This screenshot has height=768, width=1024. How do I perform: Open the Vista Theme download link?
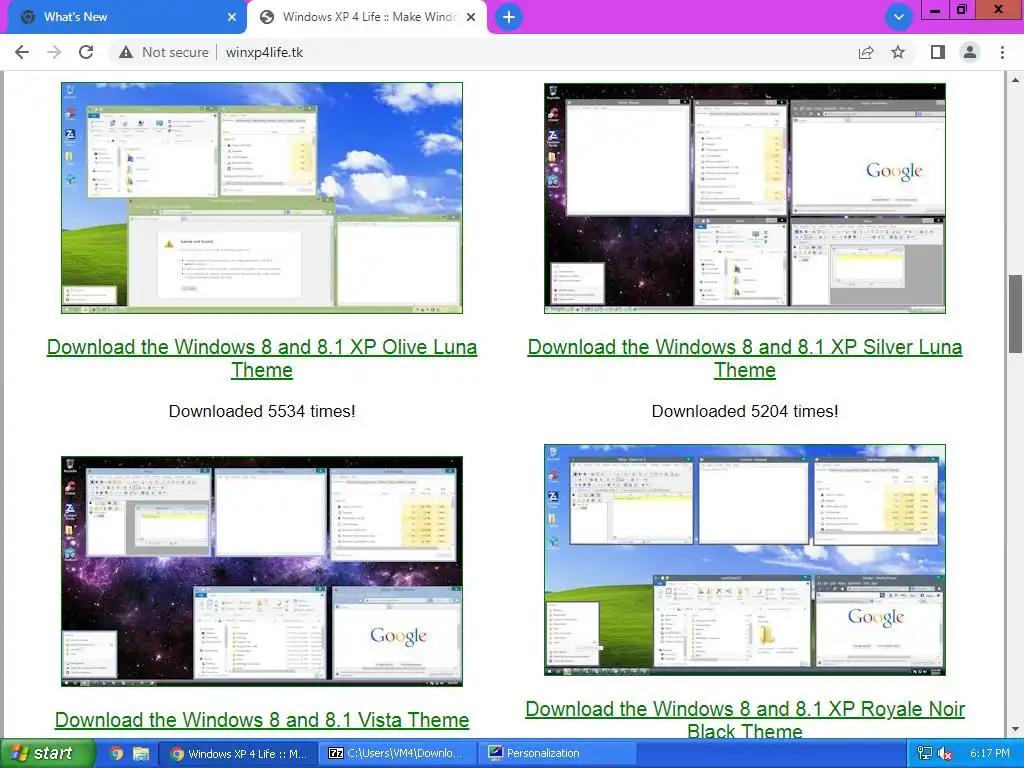(x=262, y=720)
